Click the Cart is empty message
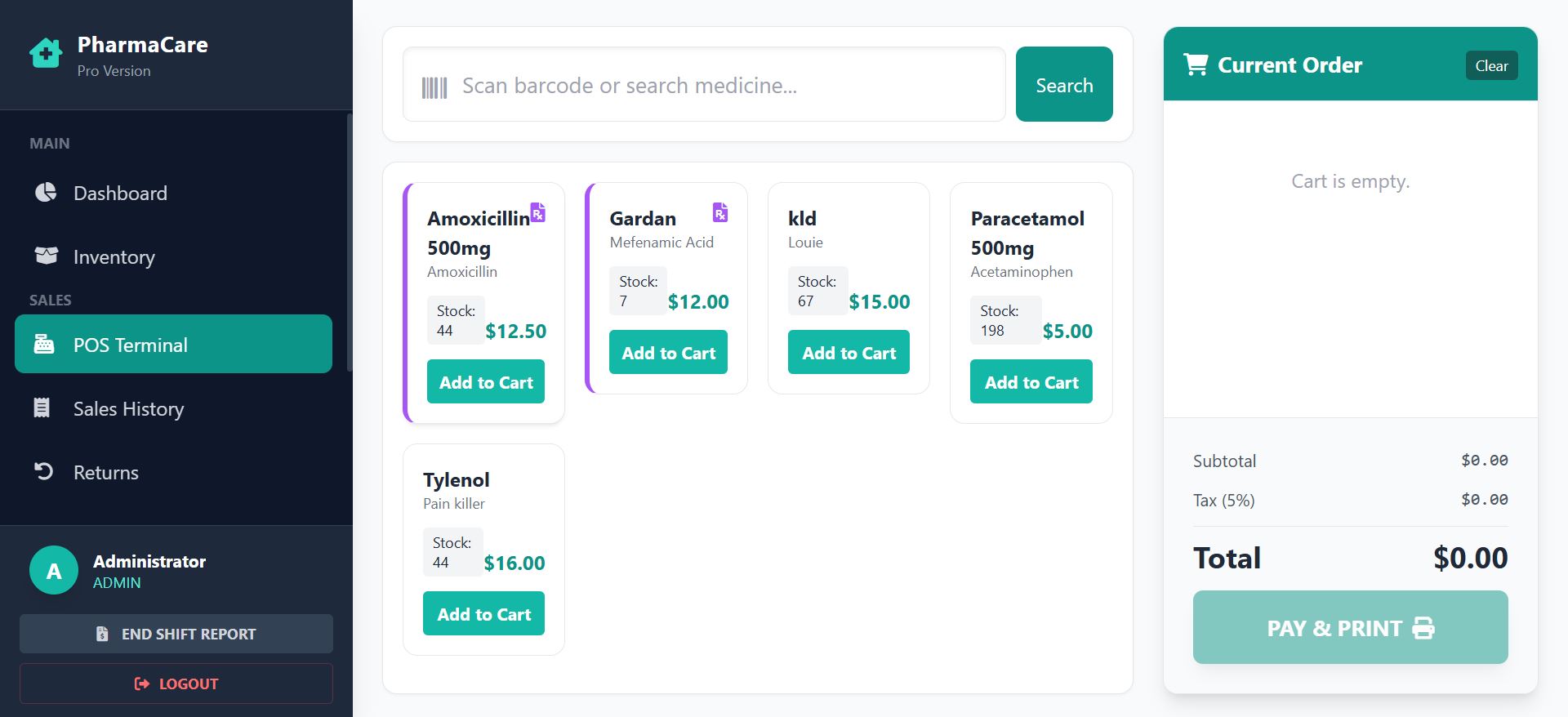This screenshot has width=1568, height=717. [x=1350, y=181]
